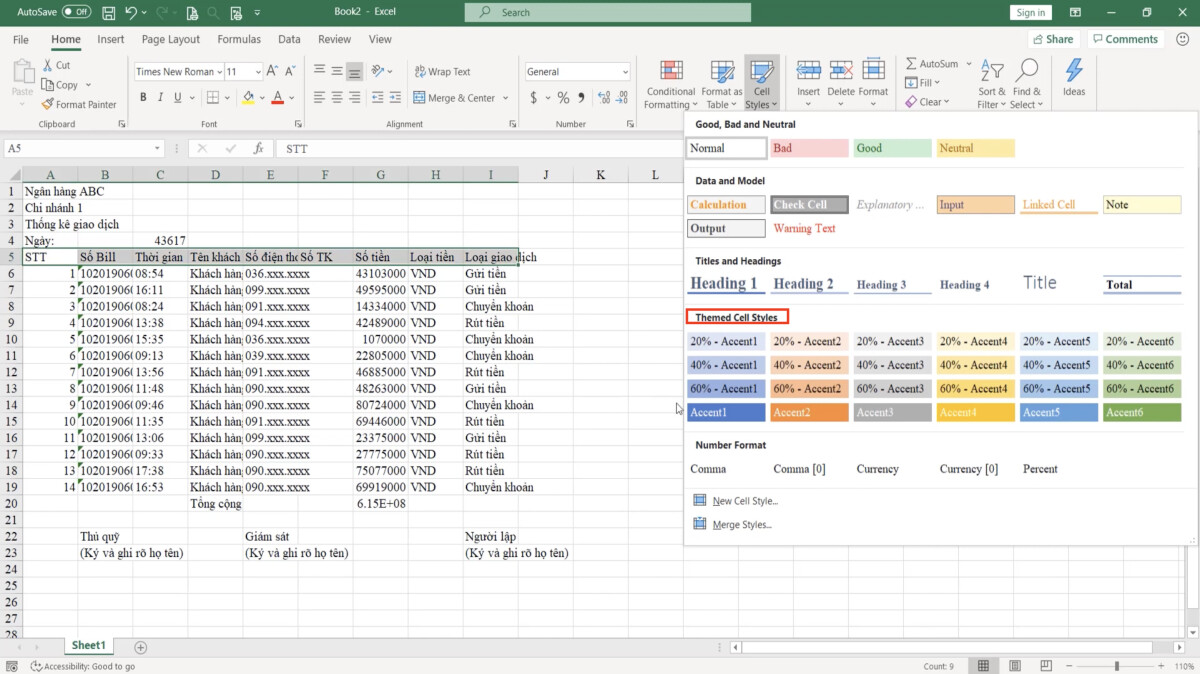
Task: Open the Paste dropdown arrow
Action: click(22, 104)
